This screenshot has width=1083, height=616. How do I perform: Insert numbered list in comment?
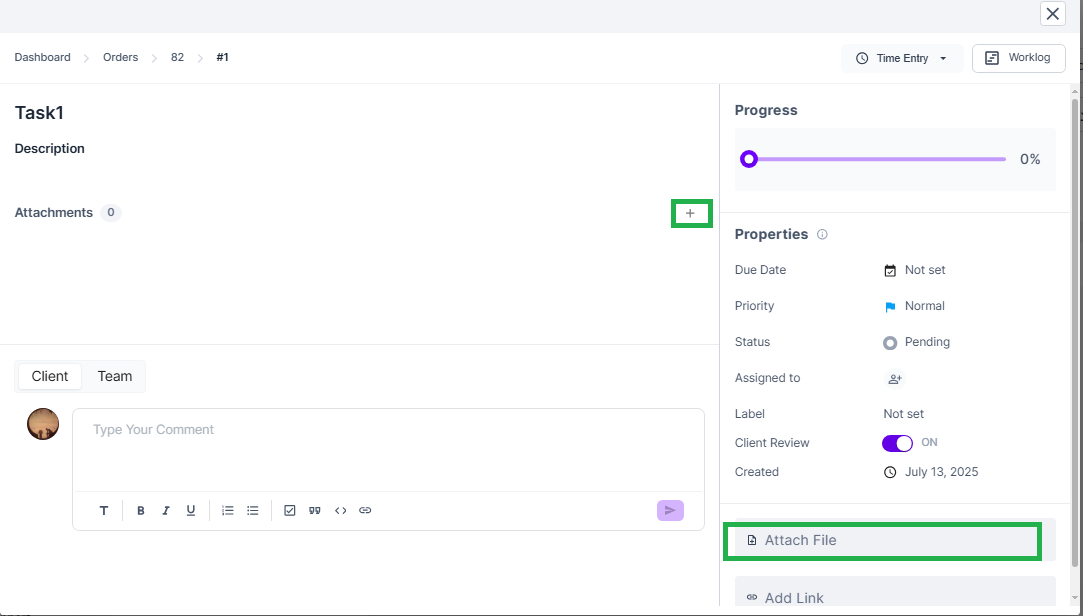point(228,510)
